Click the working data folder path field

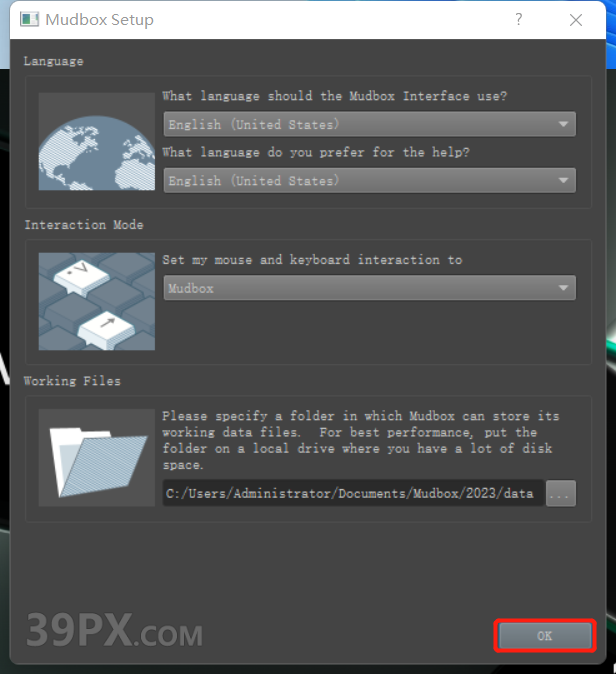[353, 493]
